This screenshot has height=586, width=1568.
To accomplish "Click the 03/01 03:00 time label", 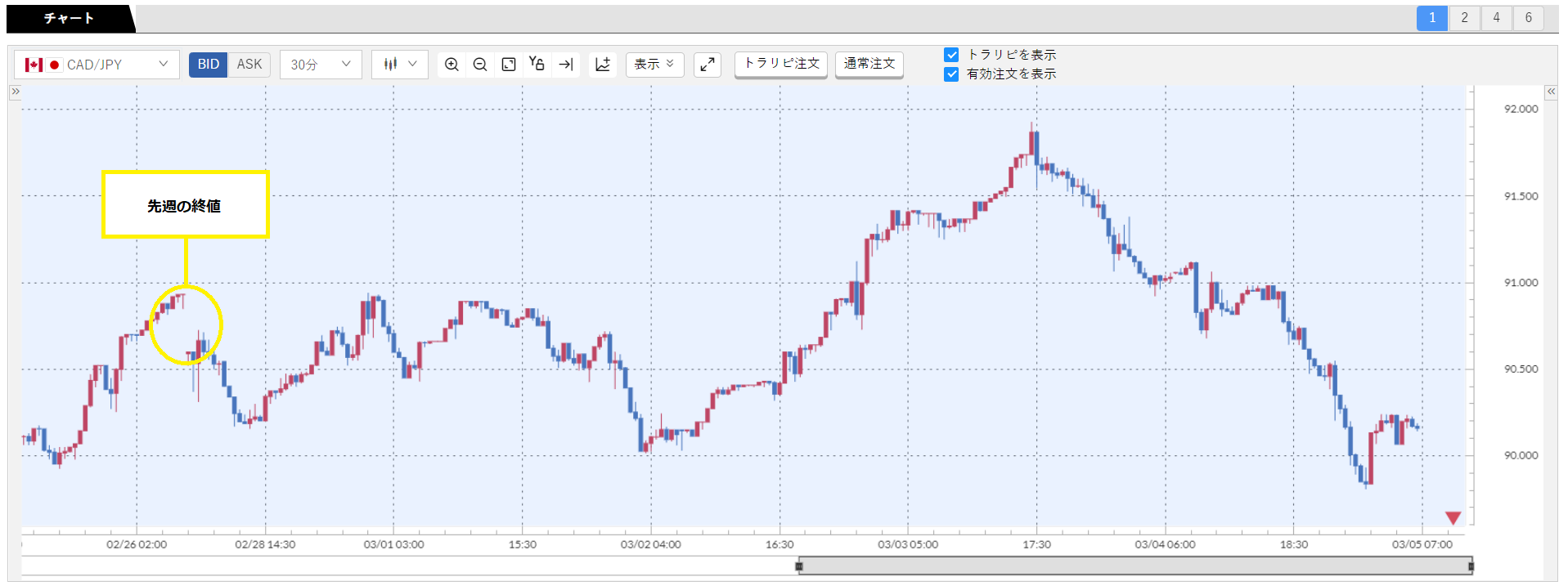I will tap(393, 544).
